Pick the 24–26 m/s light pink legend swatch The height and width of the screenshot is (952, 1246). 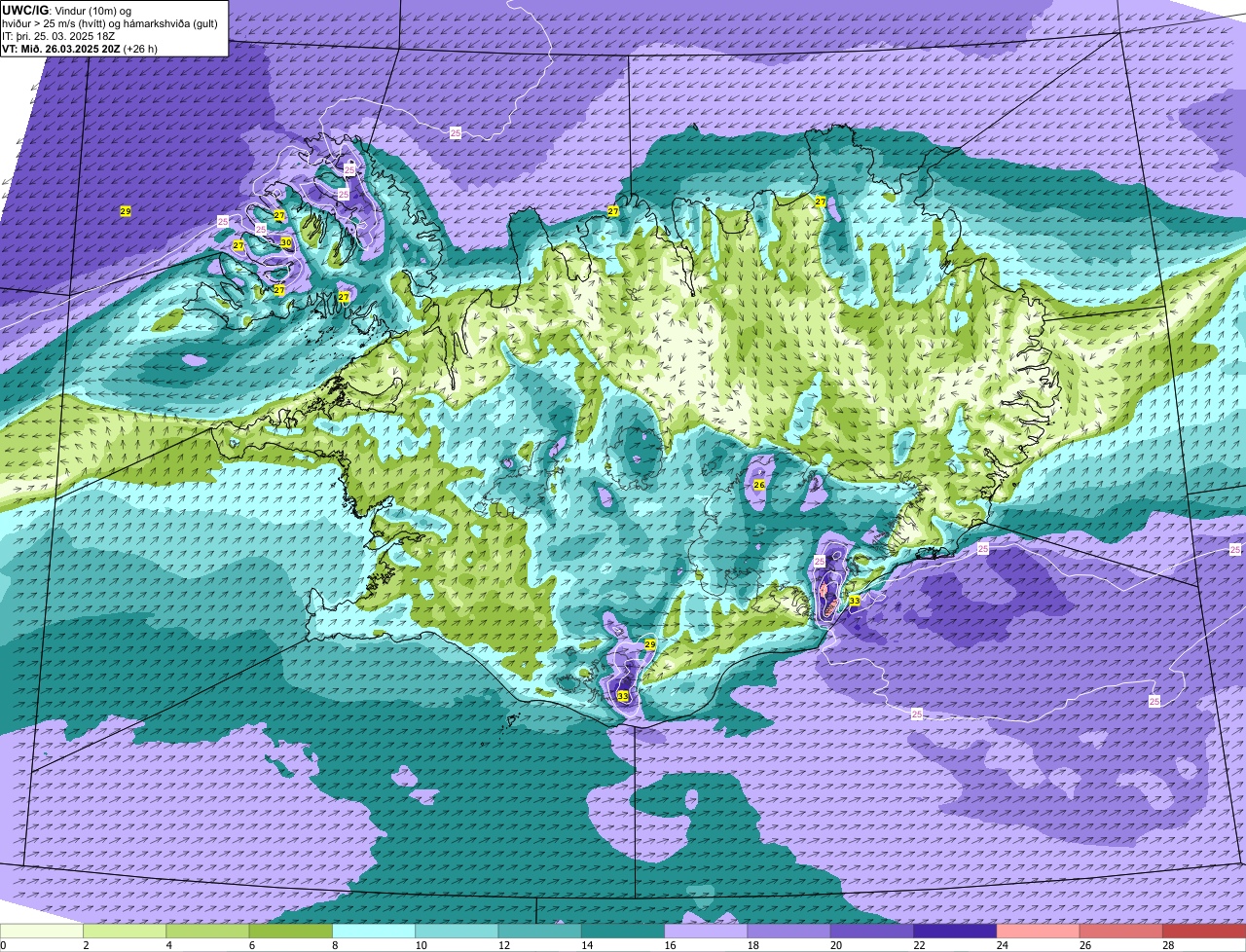click(x=1039, y=931)
